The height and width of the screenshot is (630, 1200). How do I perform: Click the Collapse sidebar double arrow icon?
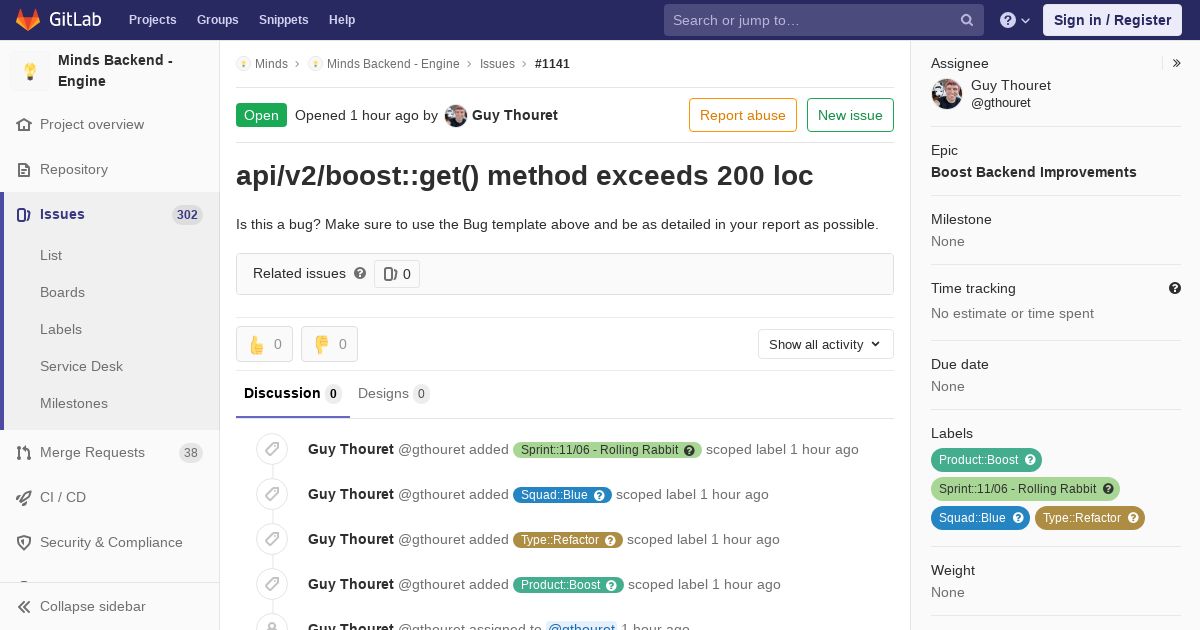tap(24, 607)
